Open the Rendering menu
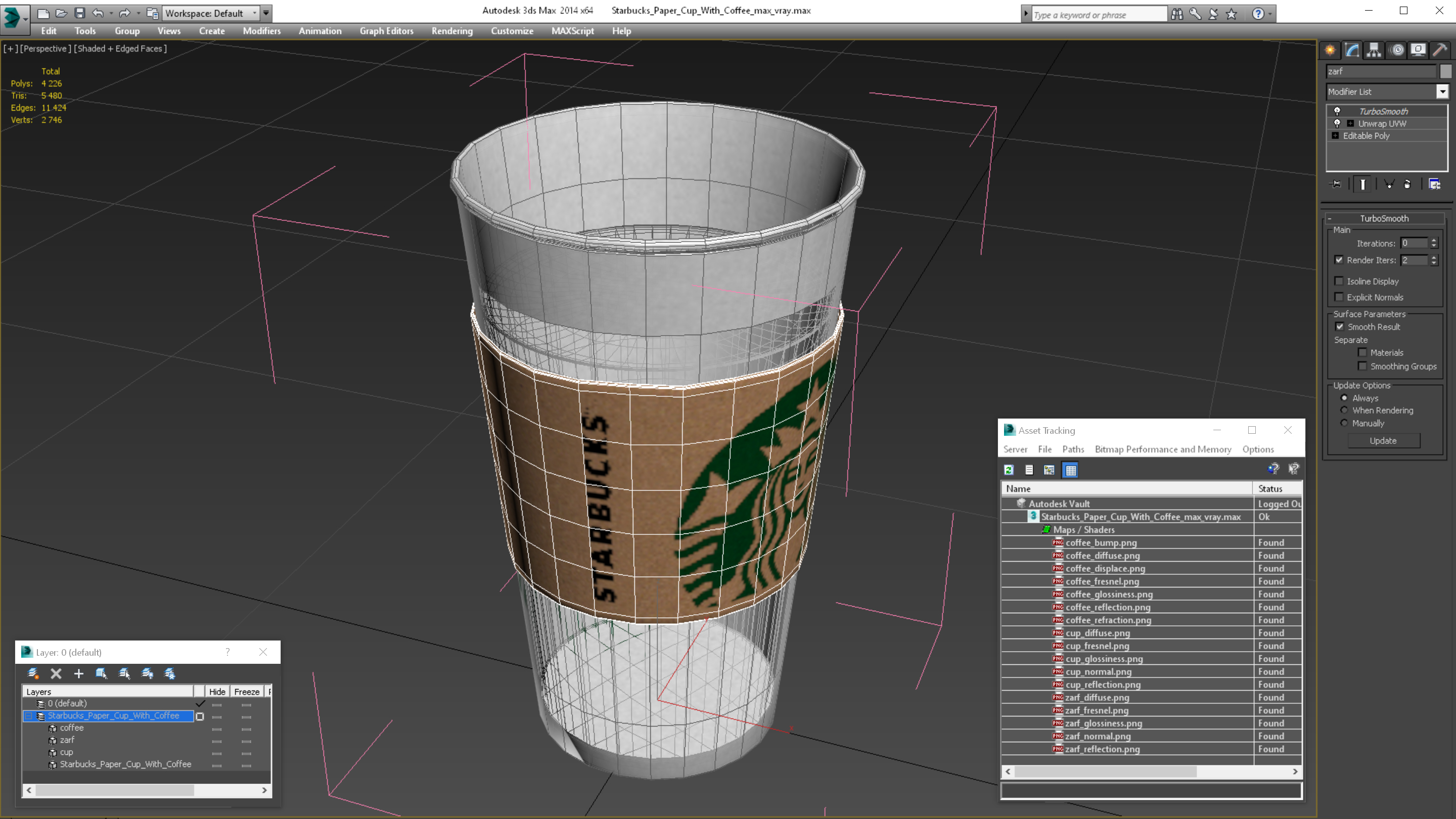This screenshot has width=1456, height=819. coord(452,31)
